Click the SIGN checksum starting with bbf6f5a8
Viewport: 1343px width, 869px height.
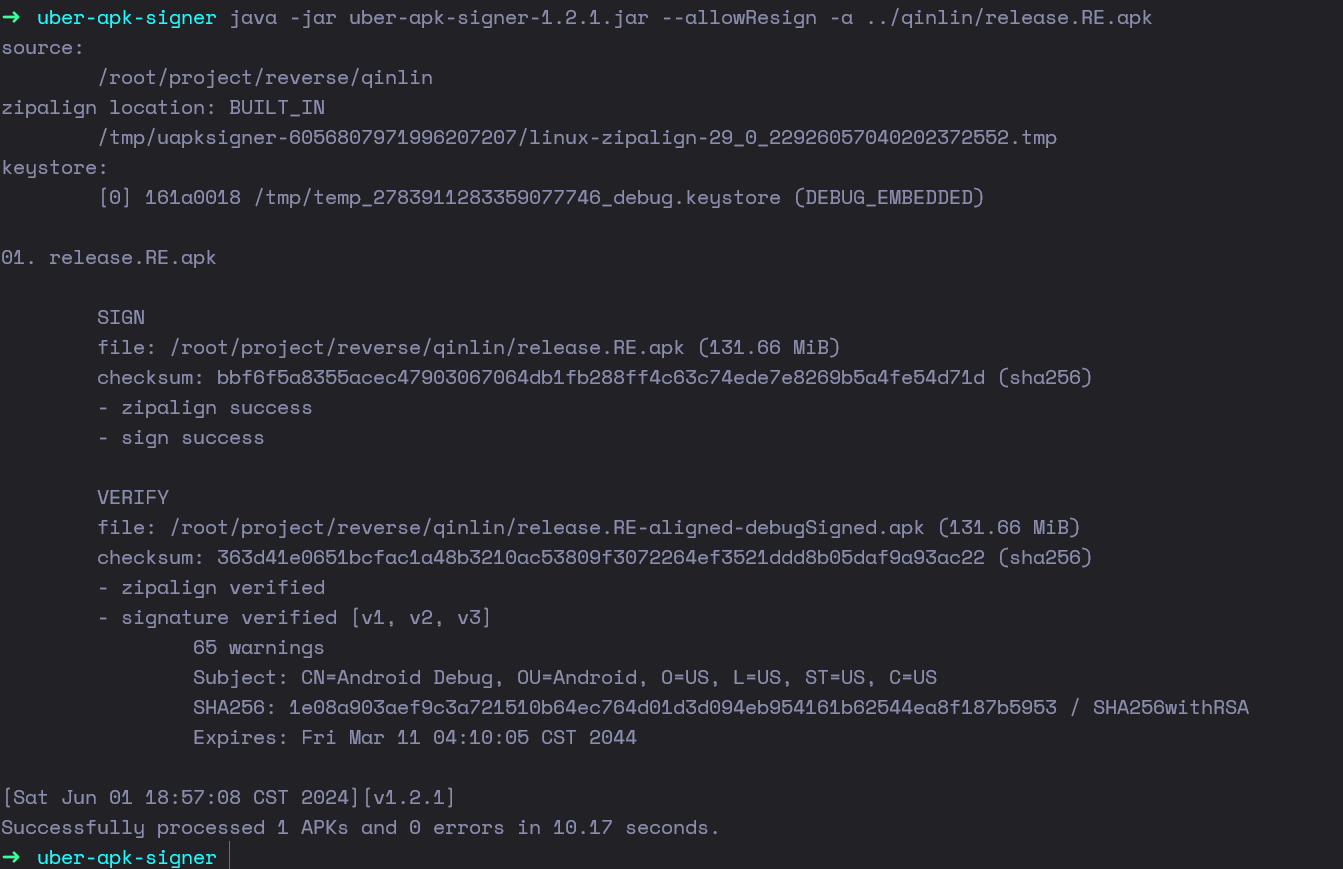600,377
